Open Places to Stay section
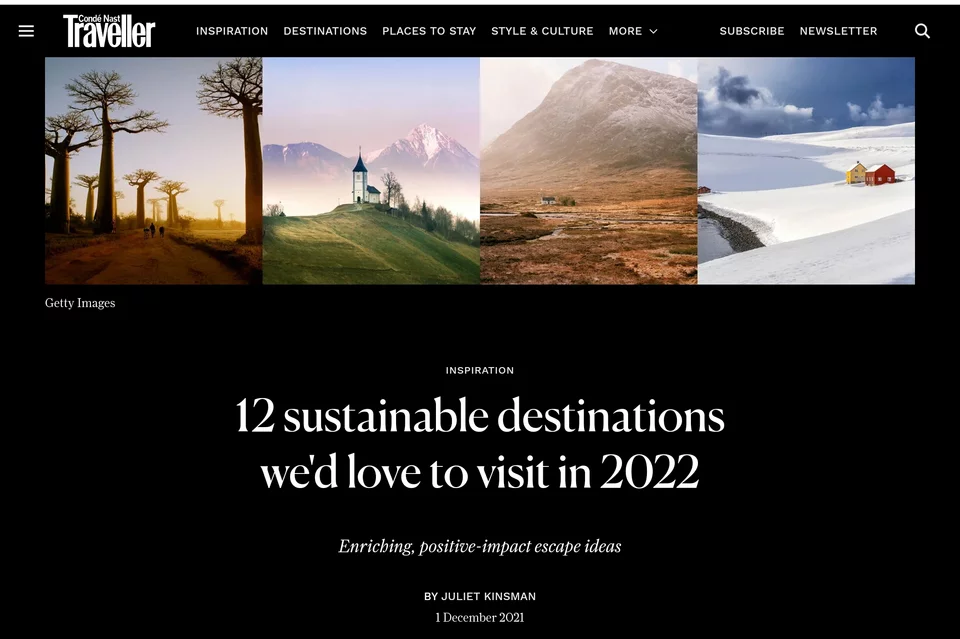 tap(429, 31)
